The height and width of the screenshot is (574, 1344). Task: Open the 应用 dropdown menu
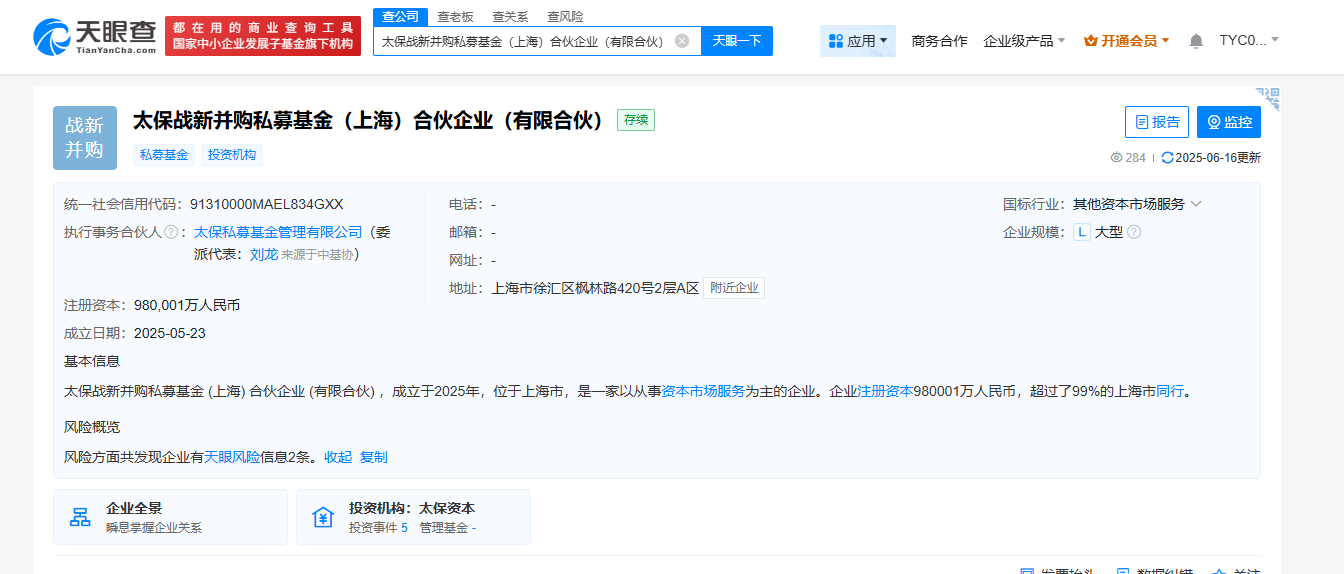(x=858, y=41)
